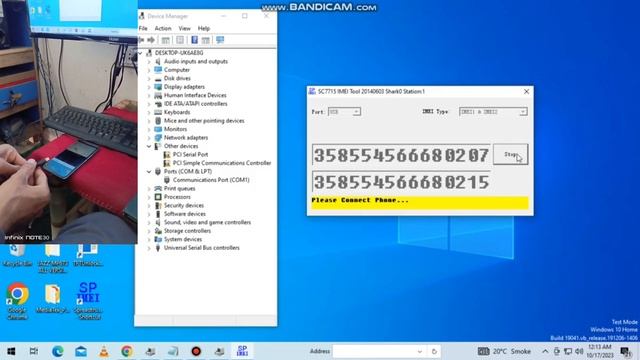
Task: Open the File menu in Device Manager
Action: coord(143,28)
